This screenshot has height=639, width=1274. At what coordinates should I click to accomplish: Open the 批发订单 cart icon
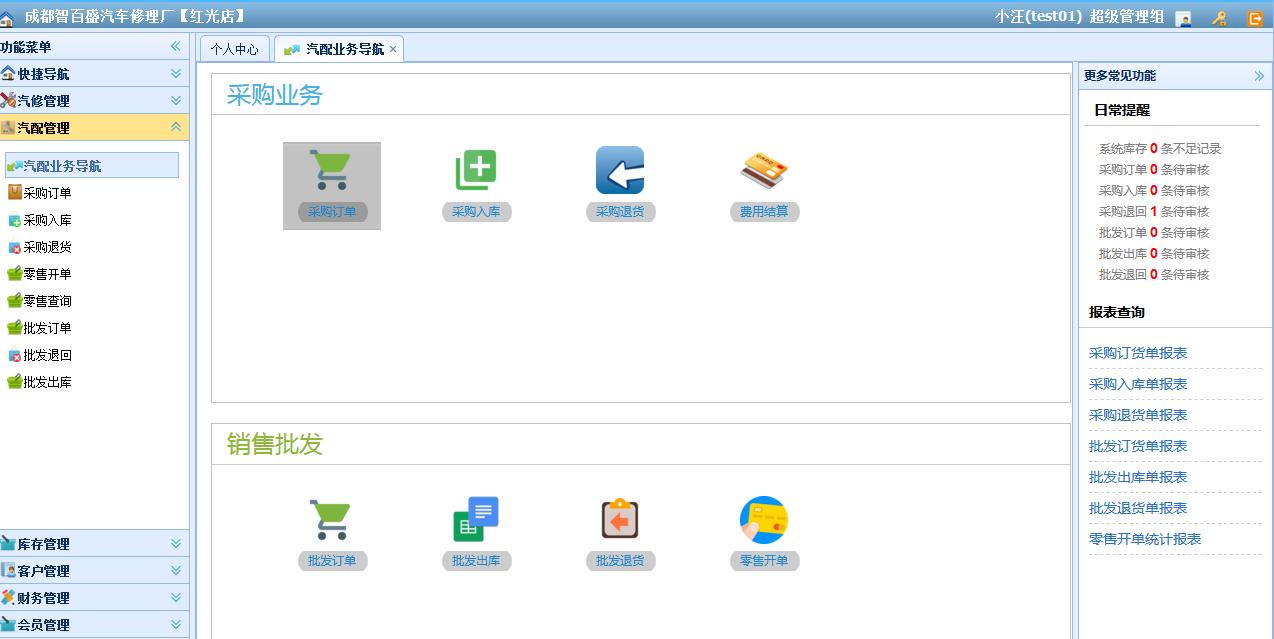(330, 520)
